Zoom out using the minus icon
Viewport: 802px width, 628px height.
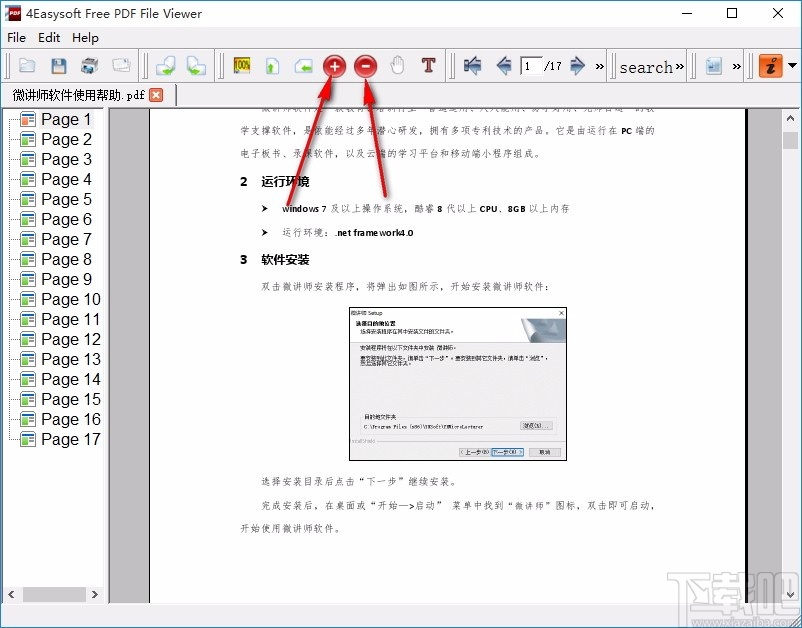(366, 65)
